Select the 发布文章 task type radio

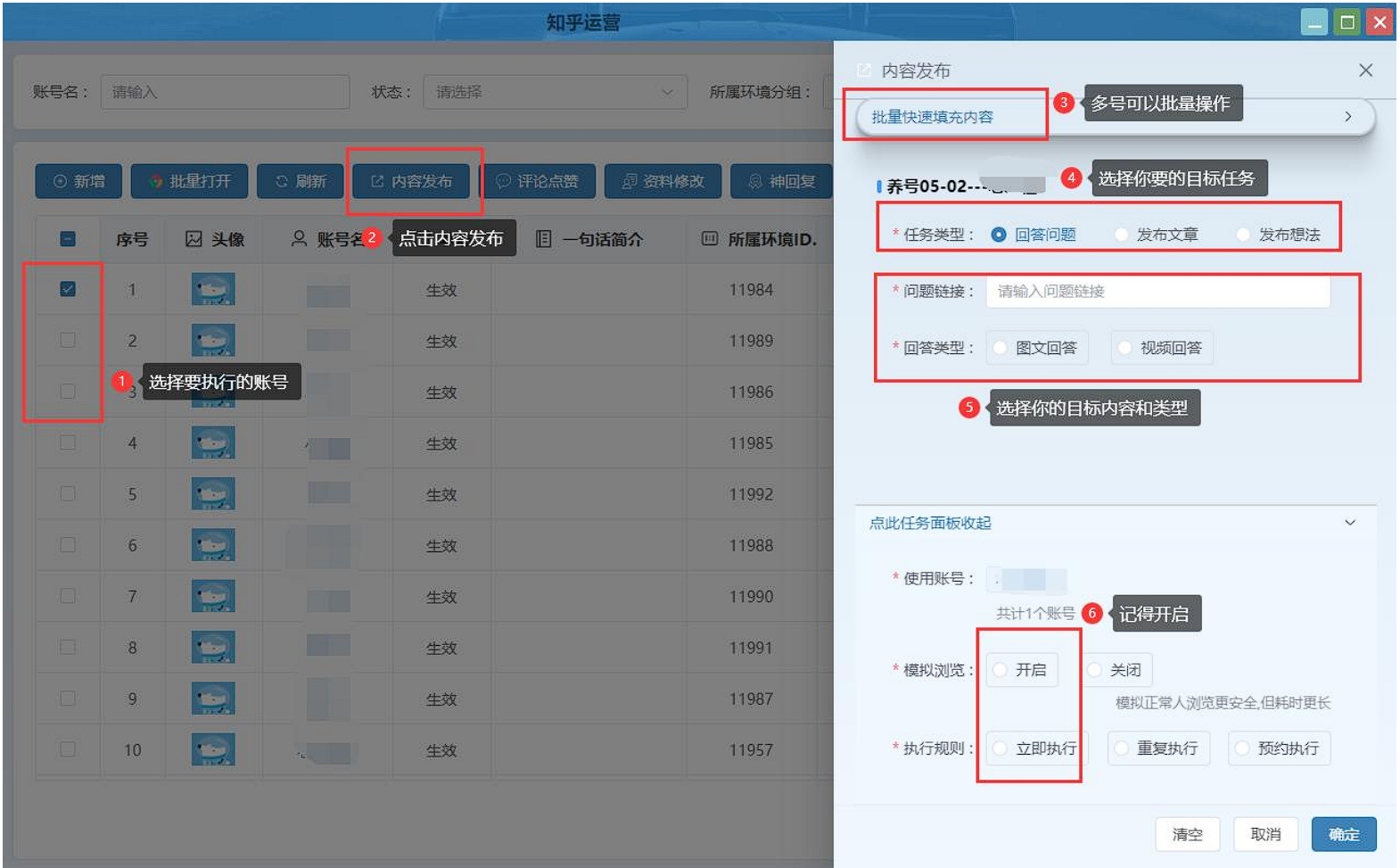coord(1122,235)
